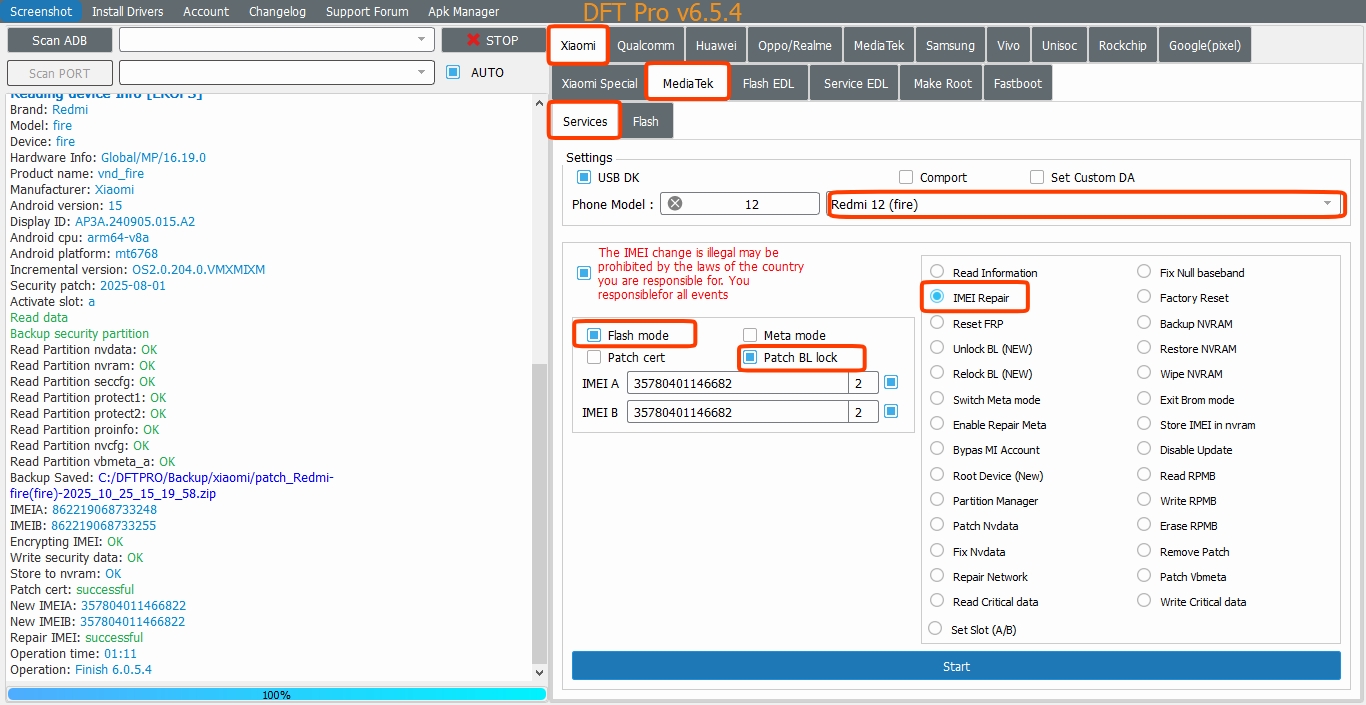1366x705 pixels.
Task: Open the Oppo/Realme tab
Action: (x=795, y=45)
